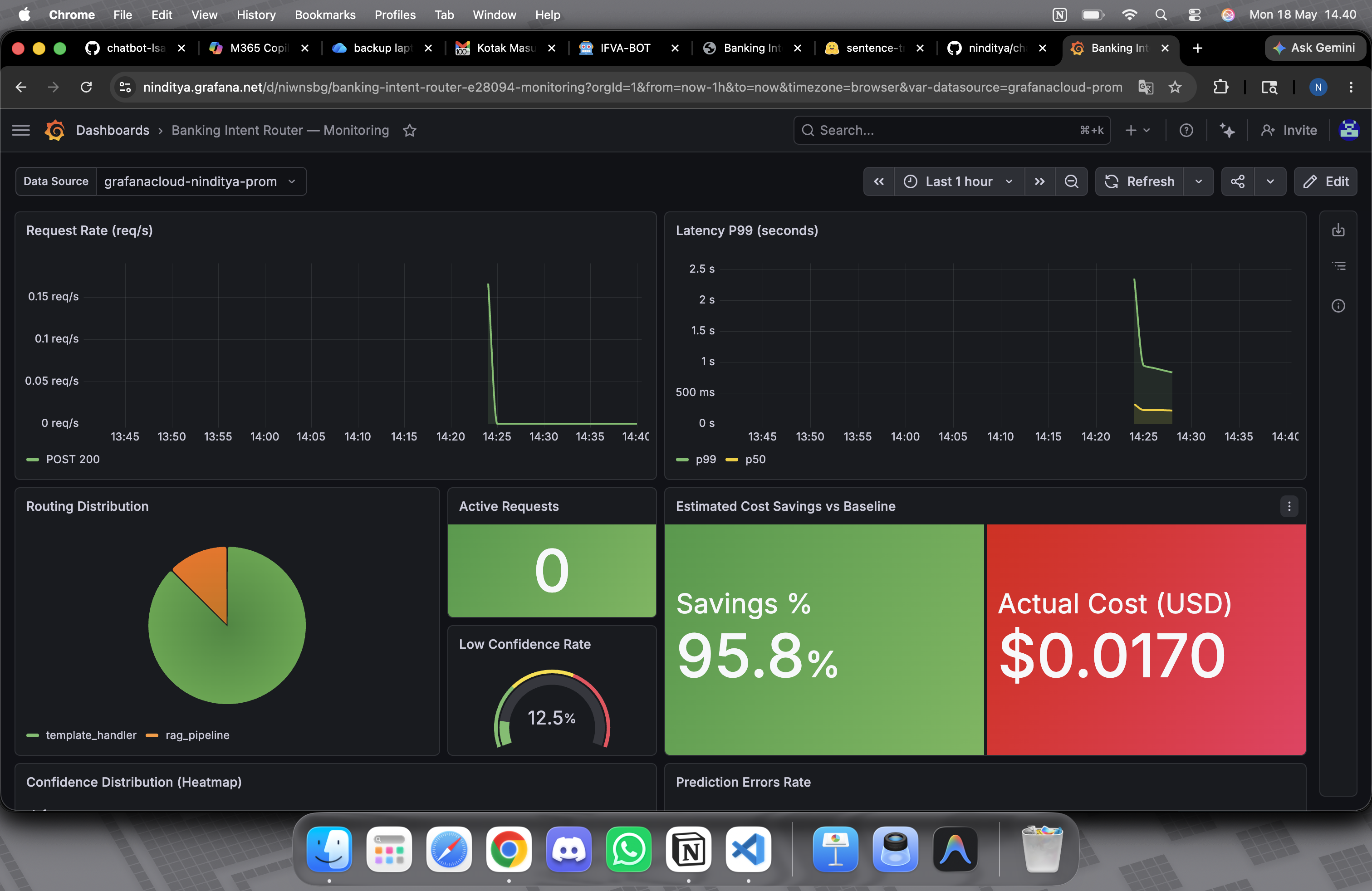This screenshot has width=1372, height=891.
Task: Click the share dashboard icon
Action: click(x=1237, y=181)
